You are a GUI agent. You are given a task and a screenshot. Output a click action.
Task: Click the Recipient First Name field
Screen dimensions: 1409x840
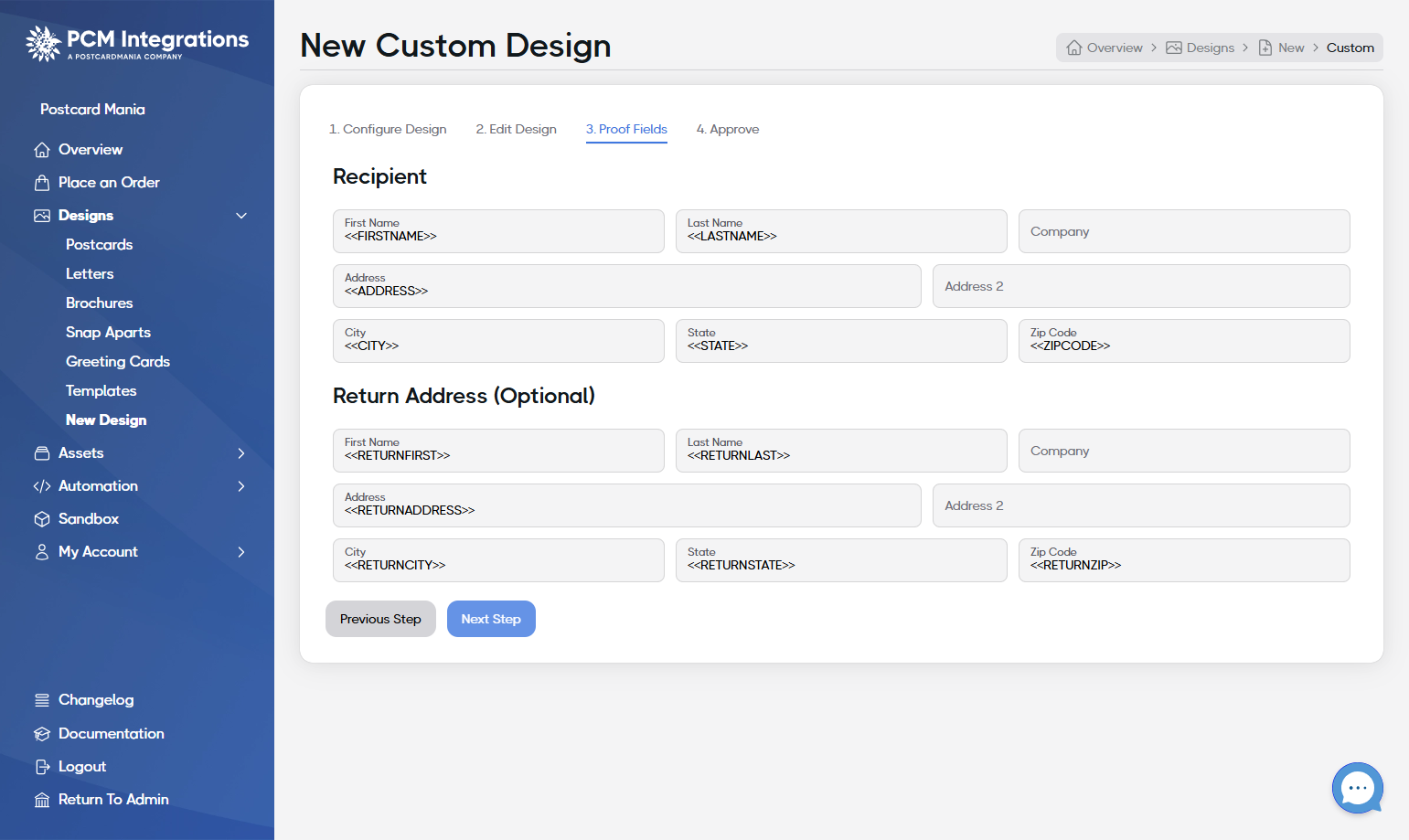click(498, 231)
